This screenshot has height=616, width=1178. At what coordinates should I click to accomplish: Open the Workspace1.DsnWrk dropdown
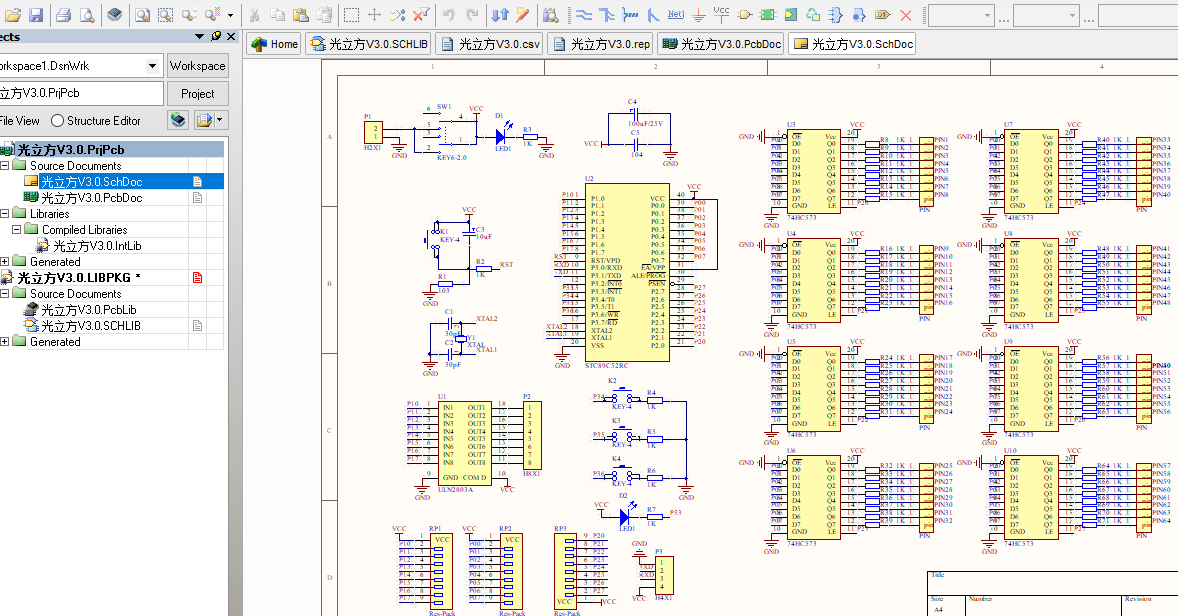pyautogui.click(x=152, y=66)
